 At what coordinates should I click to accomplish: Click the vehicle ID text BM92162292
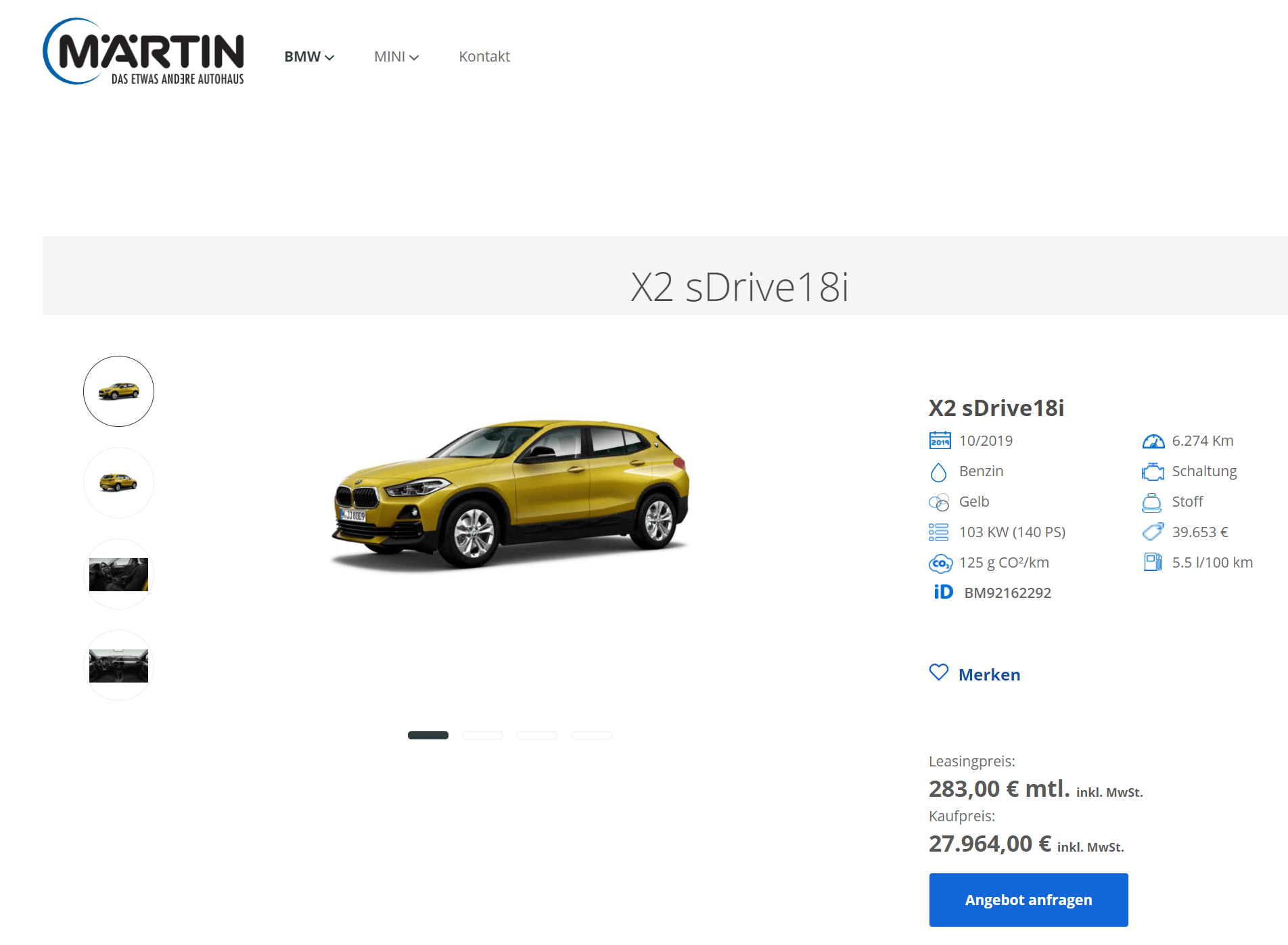(1007, 593)
